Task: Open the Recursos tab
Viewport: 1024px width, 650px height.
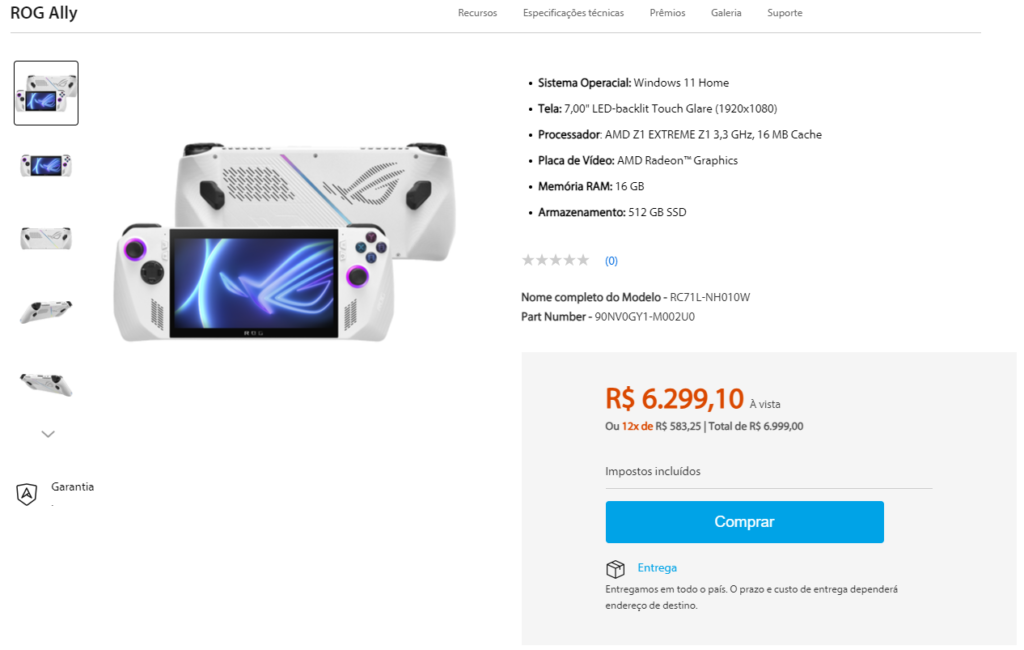Action: pyautogui.click(x=477, y=13)
